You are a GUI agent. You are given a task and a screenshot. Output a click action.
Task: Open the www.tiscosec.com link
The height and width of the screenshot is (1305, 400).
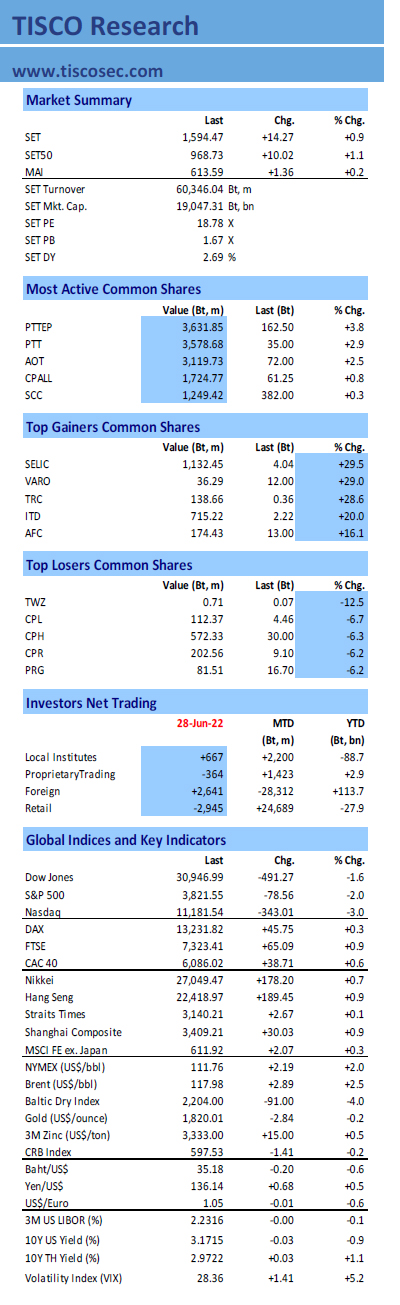pyautogui.click(x=88, y=71)
